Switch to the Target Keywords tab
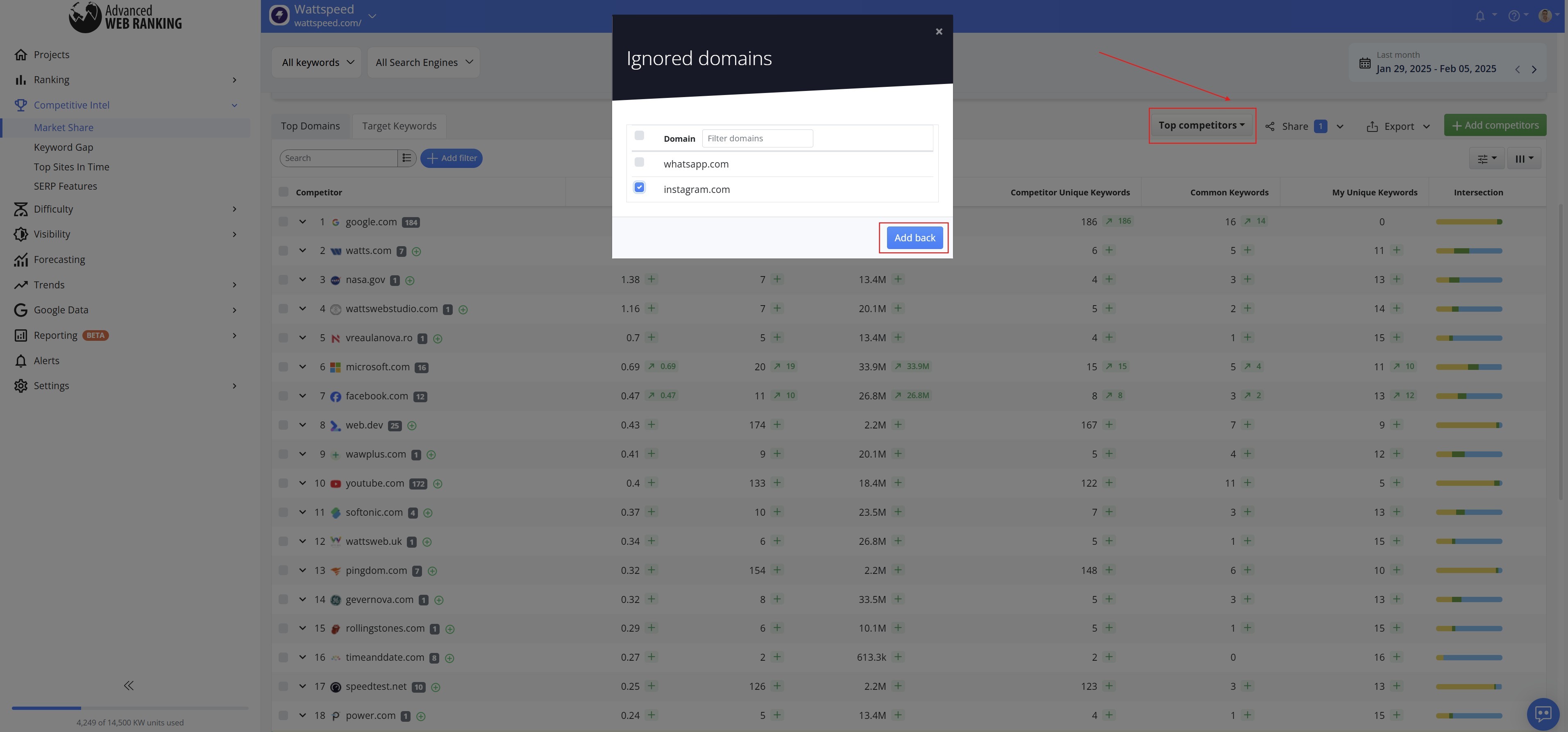 tap(399, 126)
